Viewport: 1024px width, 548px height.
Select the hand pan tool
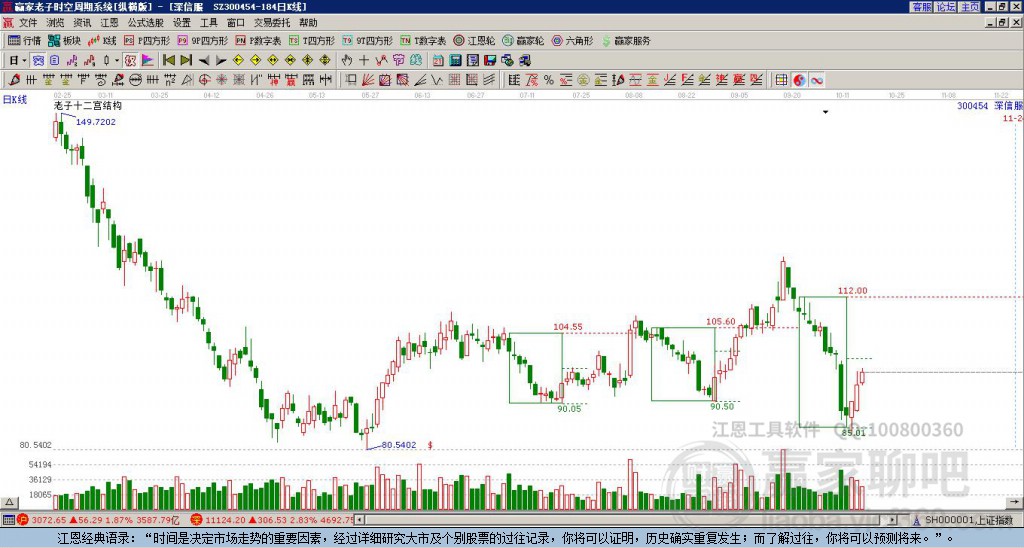coord(346,61)
